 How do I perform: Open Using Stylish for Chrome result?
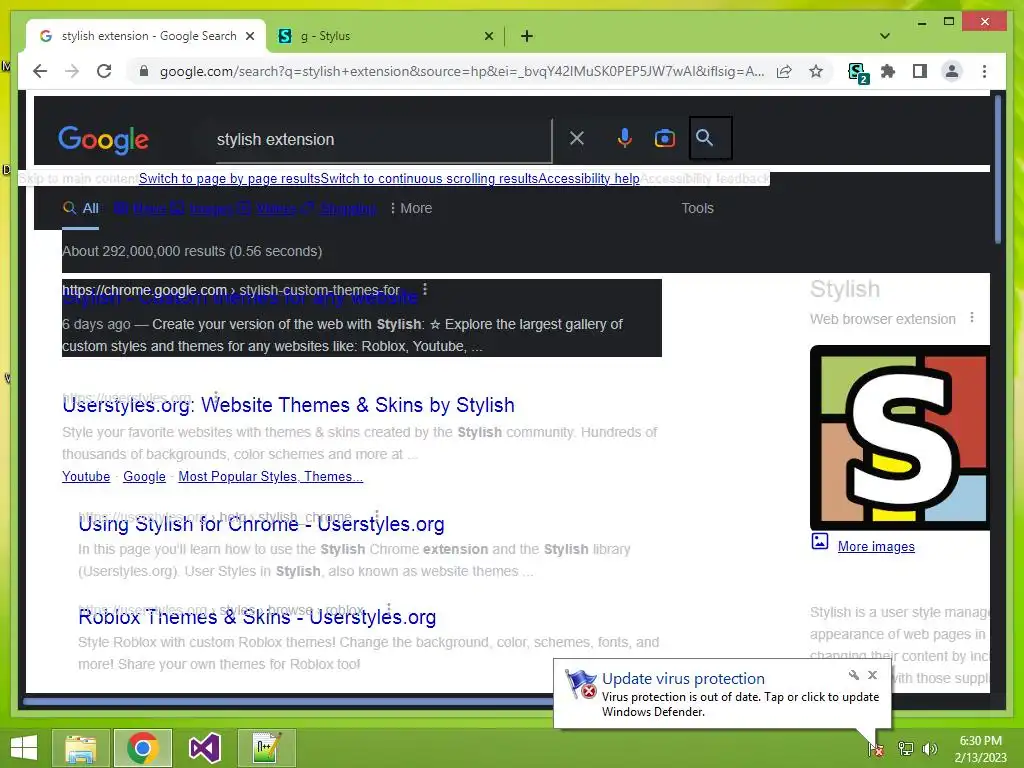[x=261, y=524]
